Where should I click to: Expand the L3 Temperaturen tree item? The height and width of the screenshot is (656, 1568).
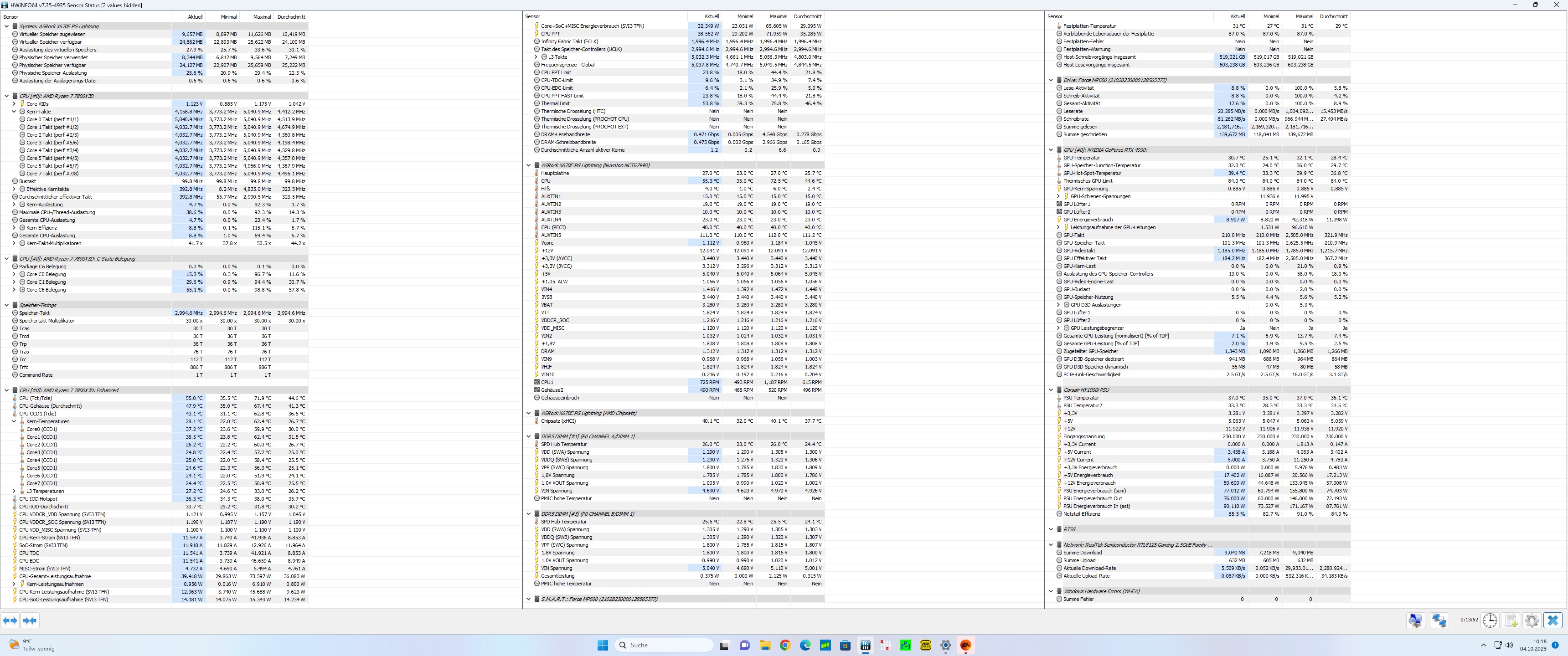click(14, 491)
